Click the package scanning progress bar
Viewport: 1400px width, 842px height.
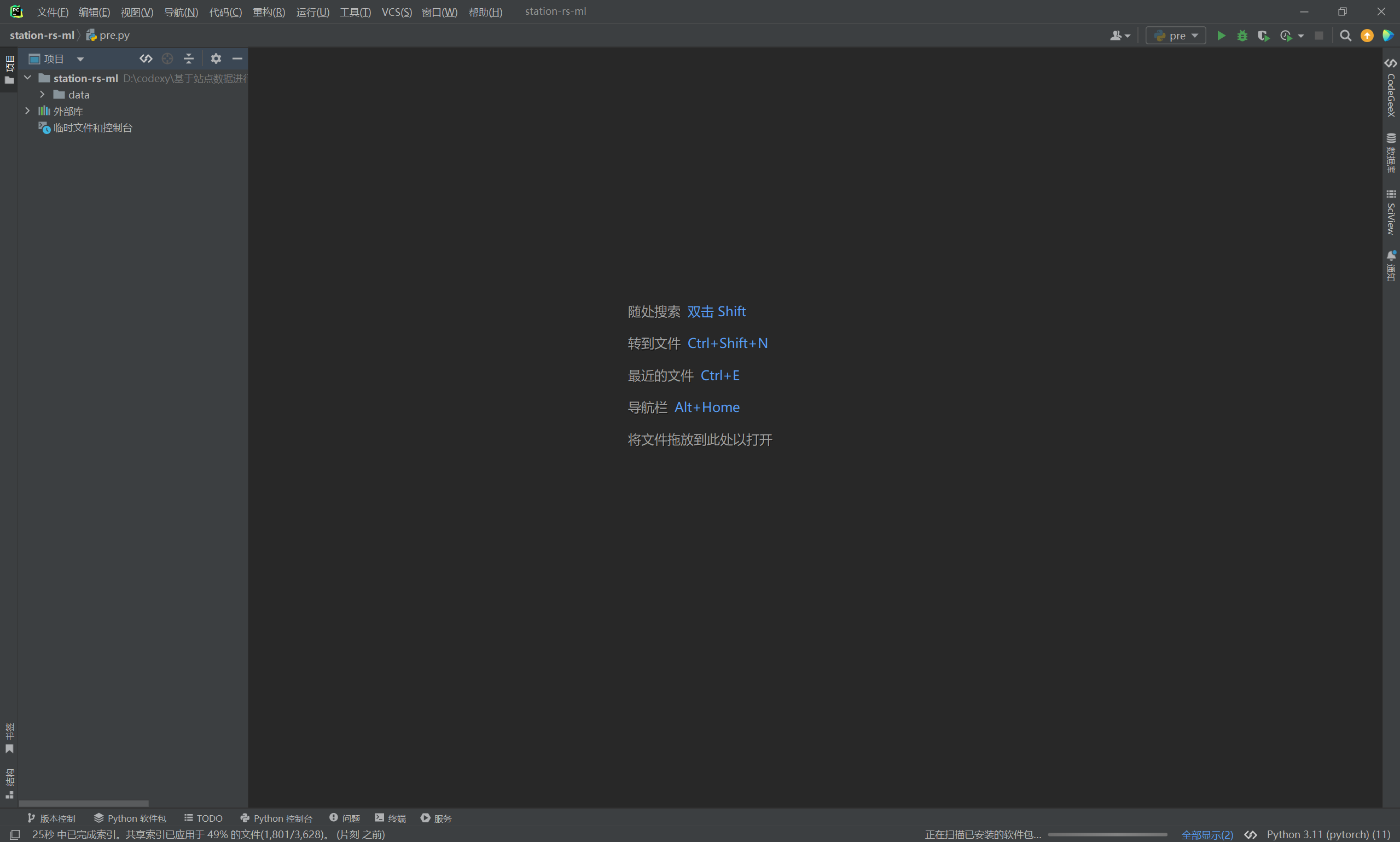click(1107, 835)
